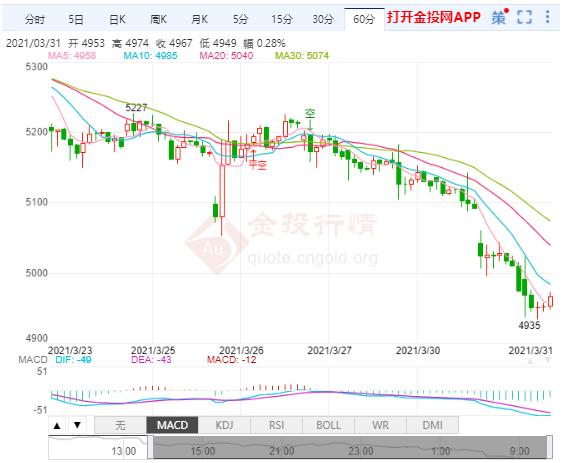The height and width of the screenshot is (463, 566).
Task: Click the right handle of time range slider
Action: (x=549, y=447)
